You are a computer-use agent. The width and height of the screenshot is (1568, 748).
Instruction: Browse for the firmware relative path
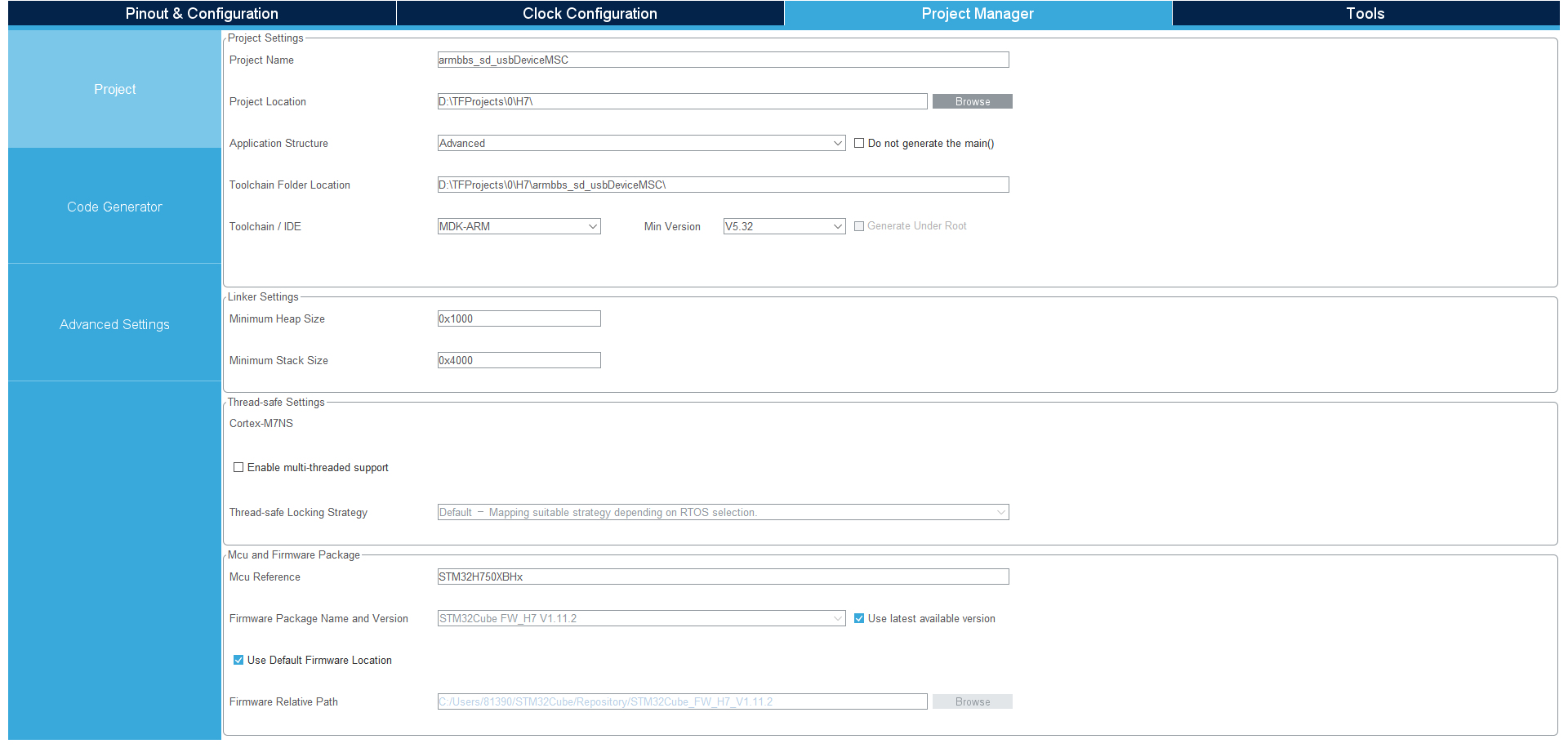972,701
